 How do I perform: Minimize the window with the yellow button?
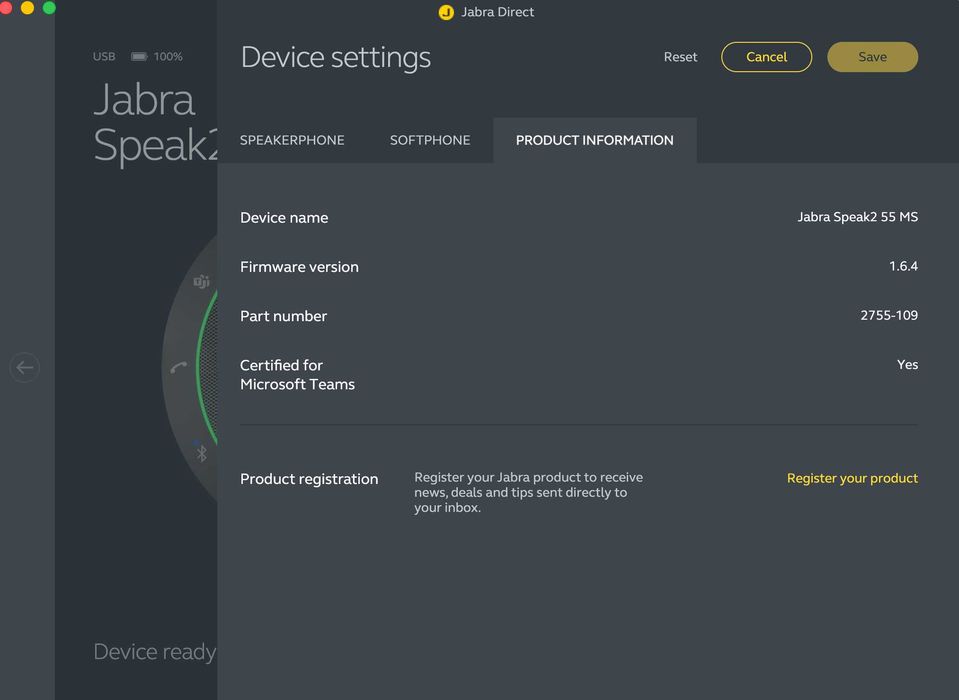pos(28,8)
